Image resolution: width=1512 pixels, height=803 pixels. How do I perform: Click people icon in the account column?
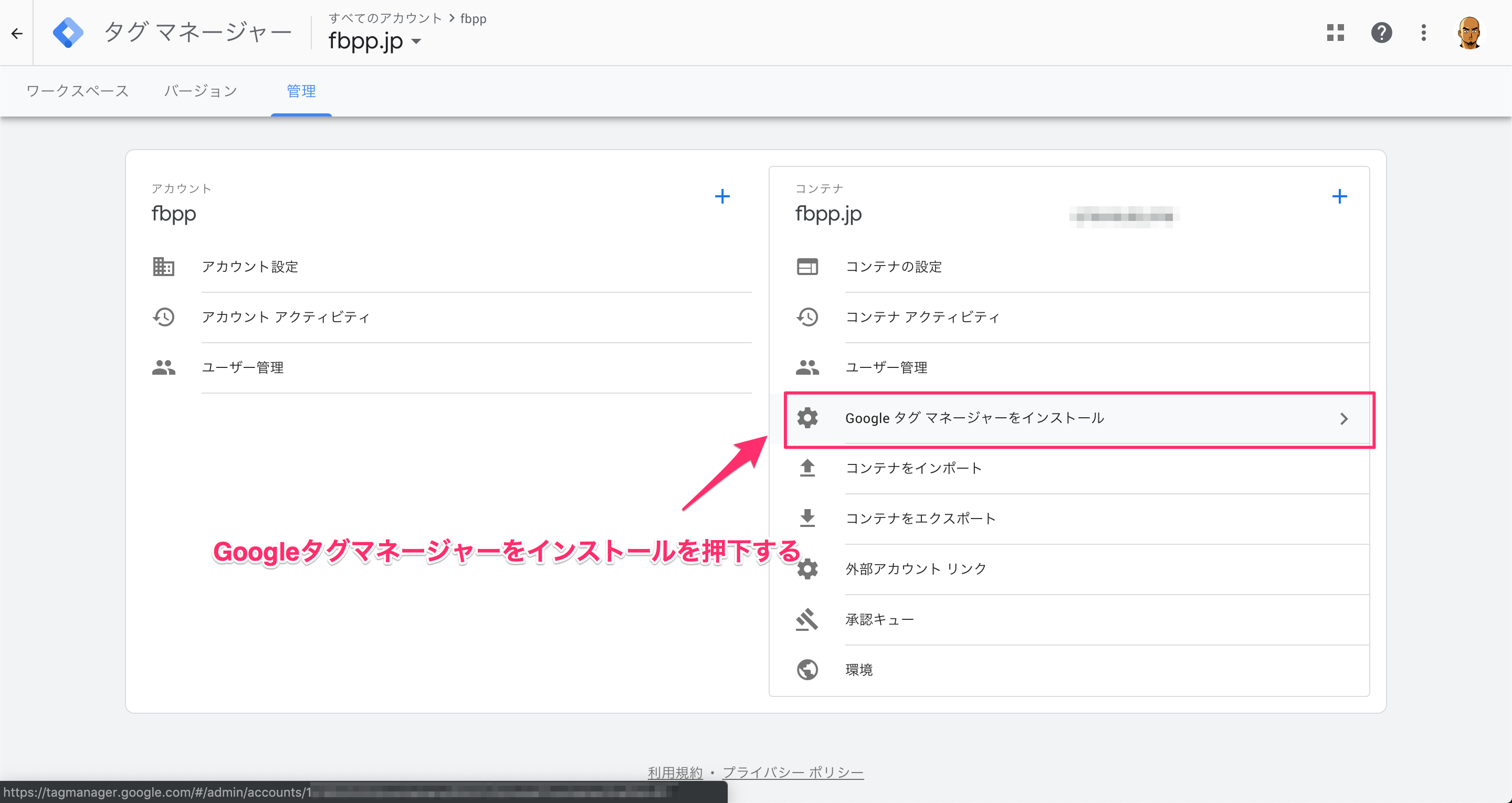point(163,367)
